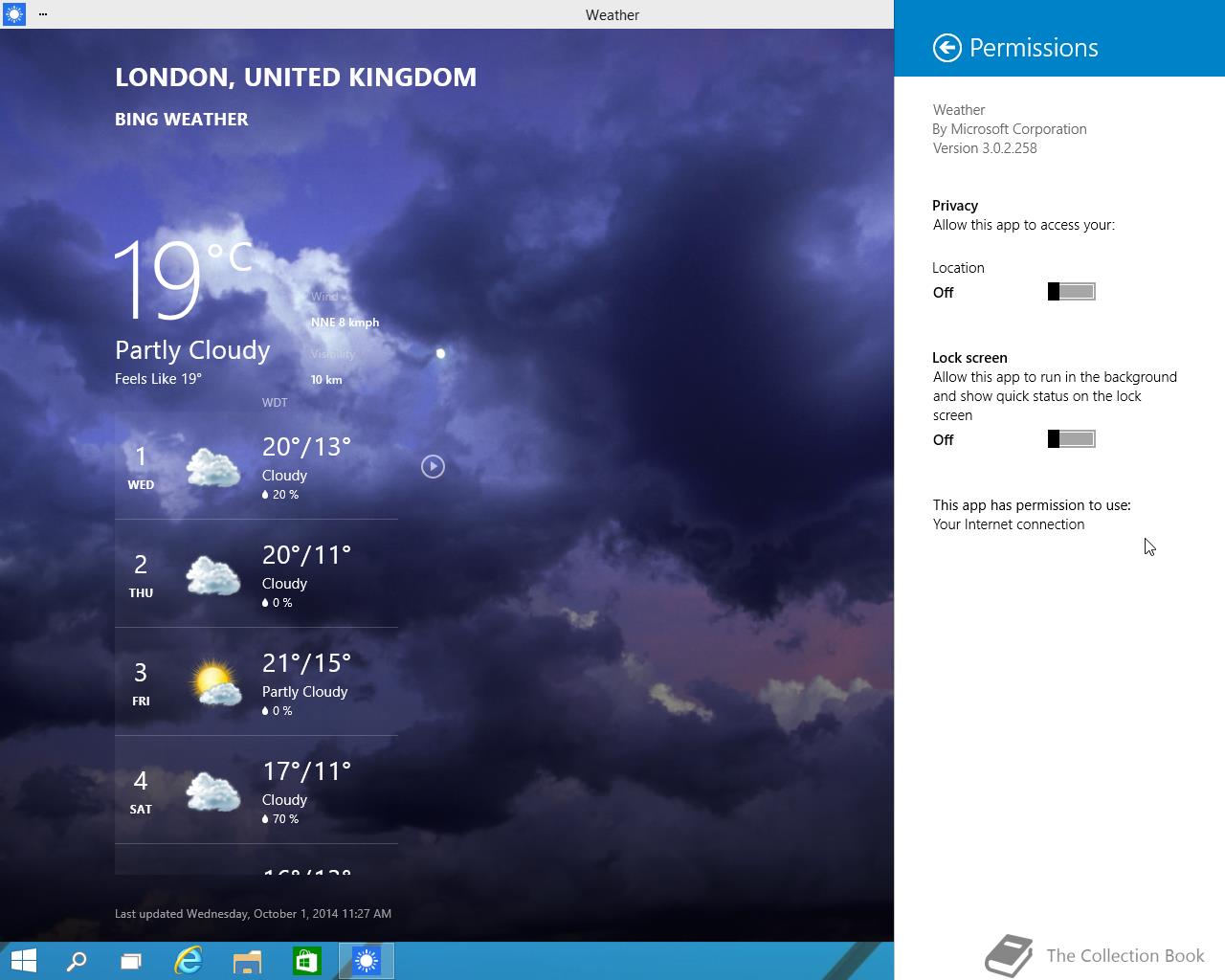This screenshot has height=980, width=1225.
Task: Click the LONDON, UNITED KINGDOM heading
Action: tap(296, 78)
